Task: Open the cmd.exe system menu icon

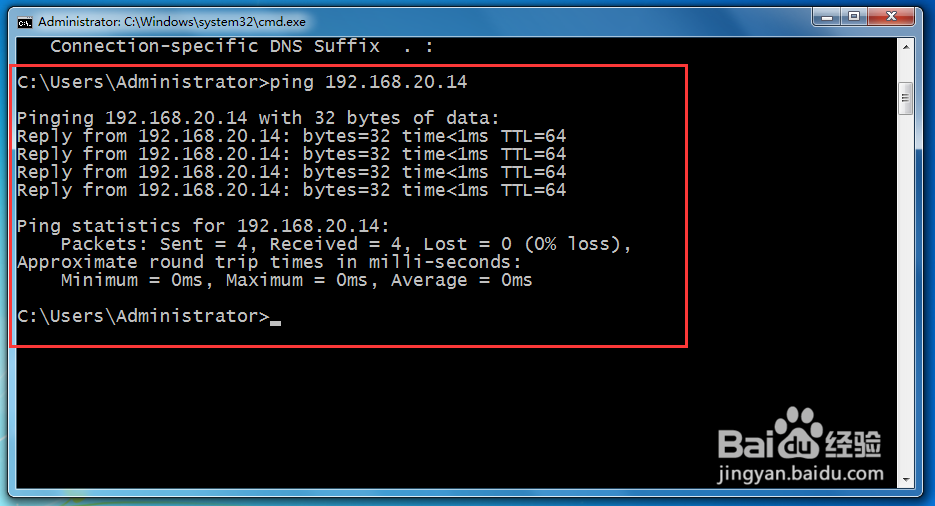Action: [24, 21]
